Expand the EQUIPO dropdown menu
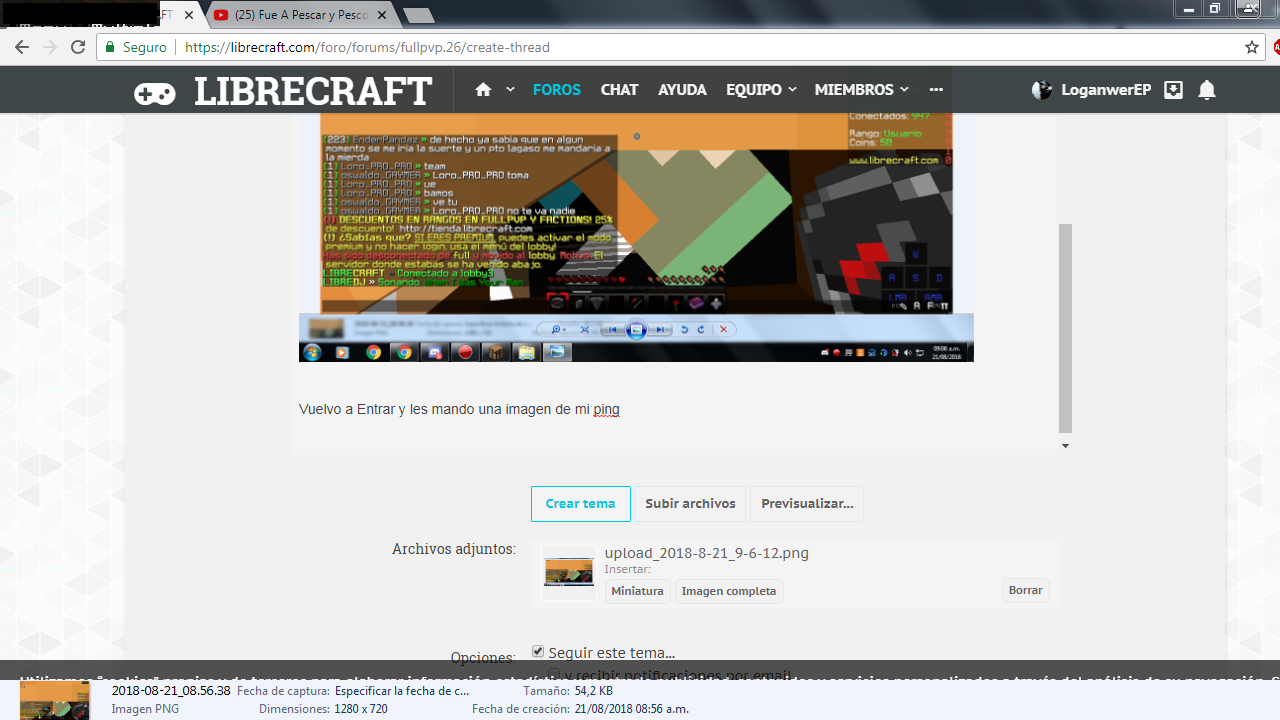Screen dimensions: 1280x720 [761, 90]
